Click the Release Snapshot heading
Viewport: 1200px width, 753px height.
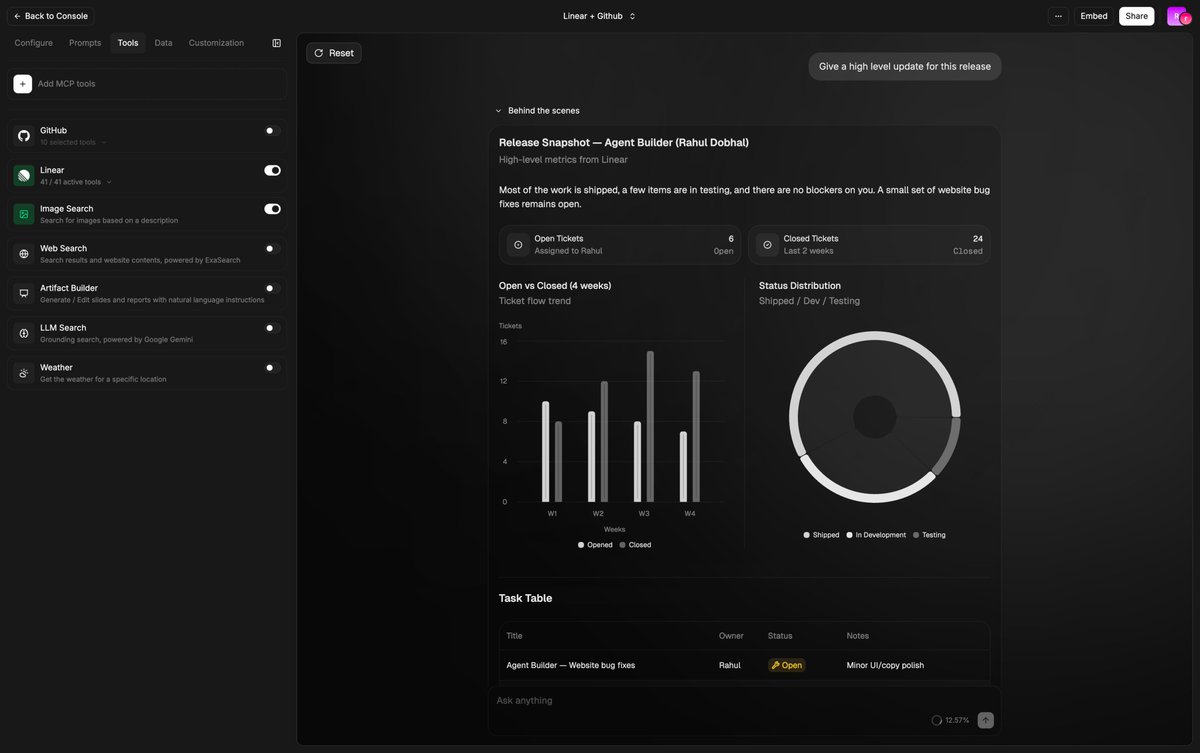[x=624, y=142]
